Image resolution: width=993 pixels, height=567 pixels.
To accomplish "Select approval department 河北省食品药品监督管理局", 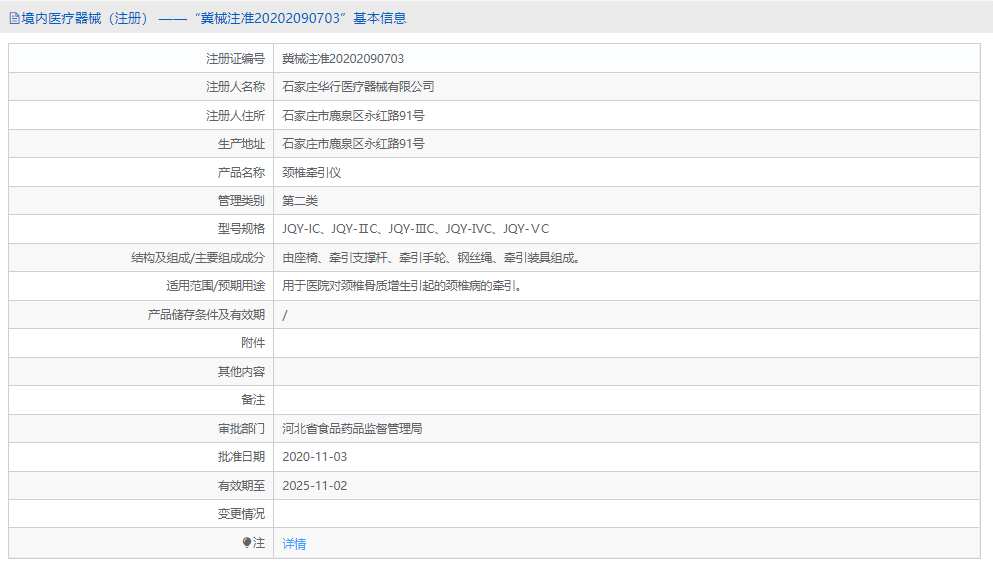I will click(352, 429).
